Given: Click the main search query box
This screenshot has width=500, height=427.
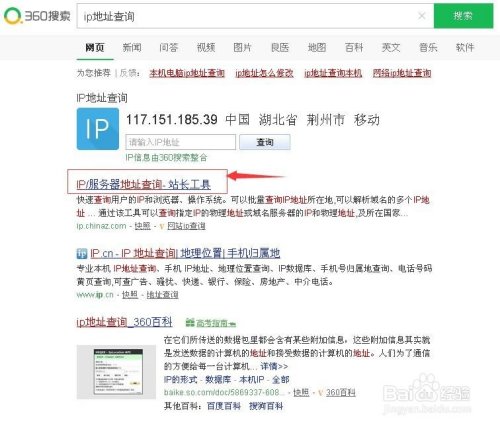Looking at the screenshot, I should 247,16.
